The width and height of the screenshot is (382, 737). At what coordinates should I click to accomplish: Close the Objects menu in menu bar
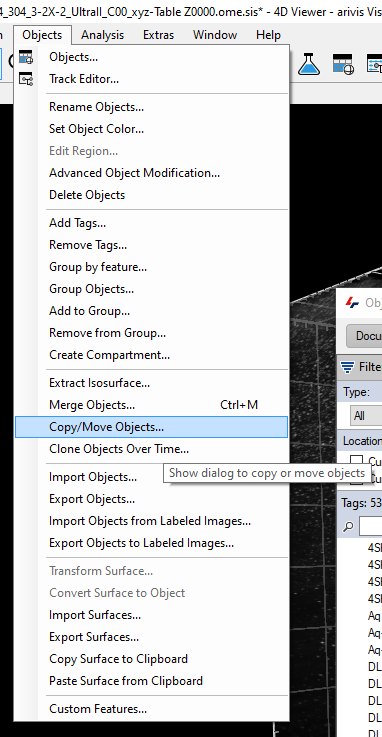42,35
